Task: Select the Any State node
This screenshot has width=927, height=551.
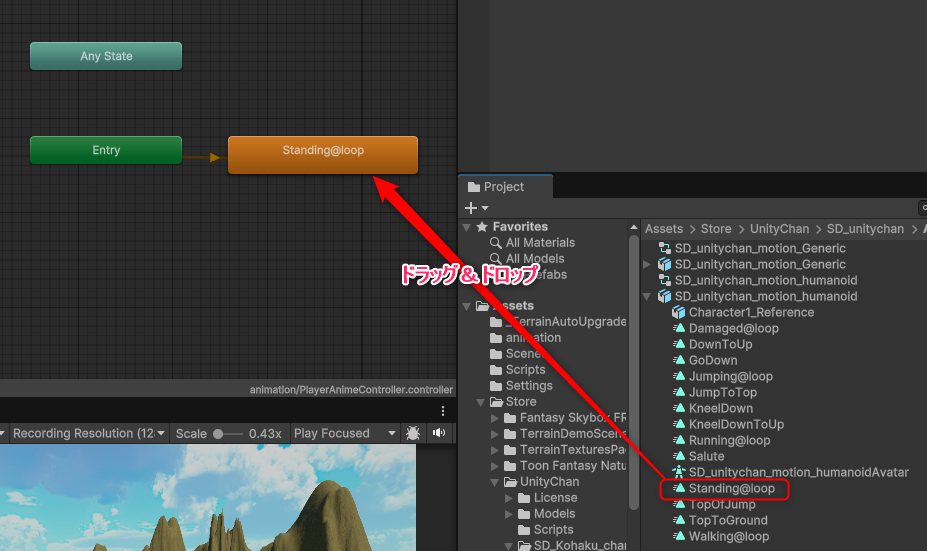Action: pyautogui.click(x=106, y=56)
